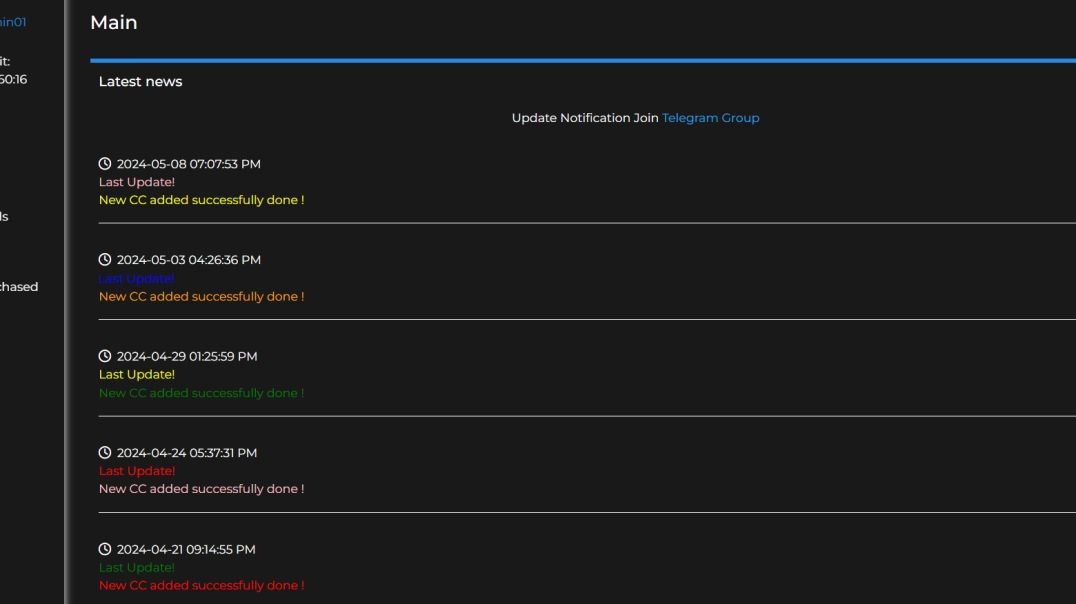Click the "Latest news" section title
This screenshot has height=604, width=1076.
pyautogui.click(x=141, y=82)
